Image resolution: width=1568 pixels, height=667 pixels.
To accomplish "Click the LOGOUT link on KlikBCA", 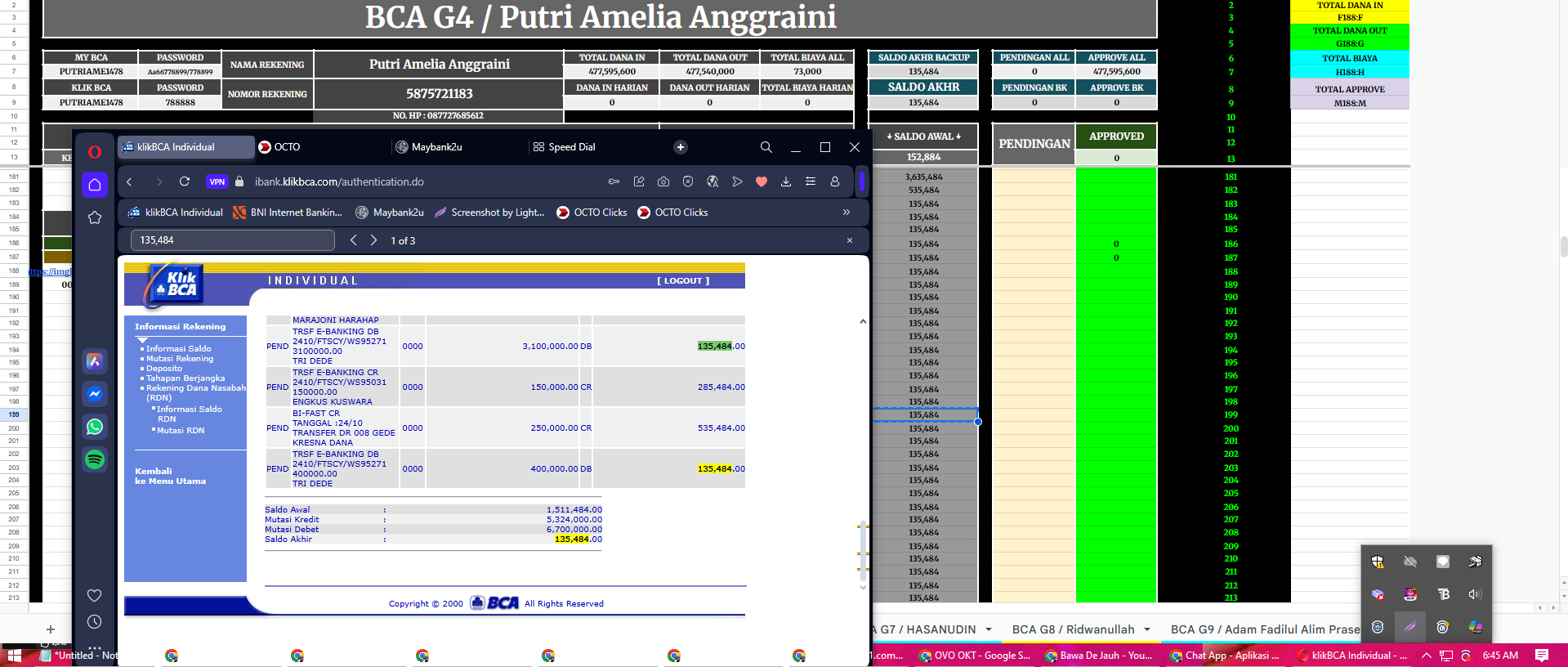I will 683,280.
